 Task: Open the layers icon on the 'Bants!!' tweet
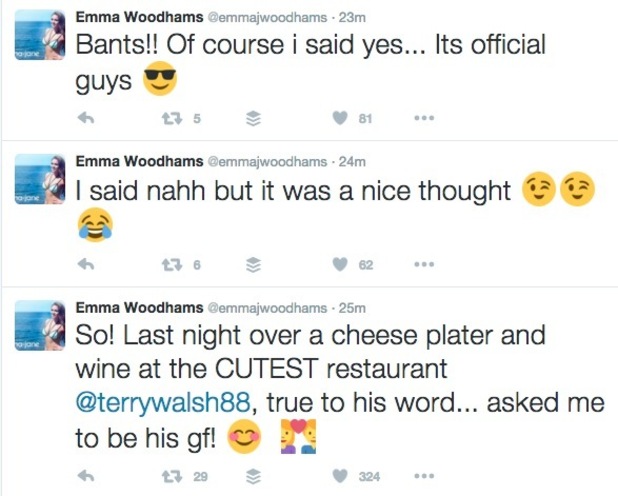(253, 118)
